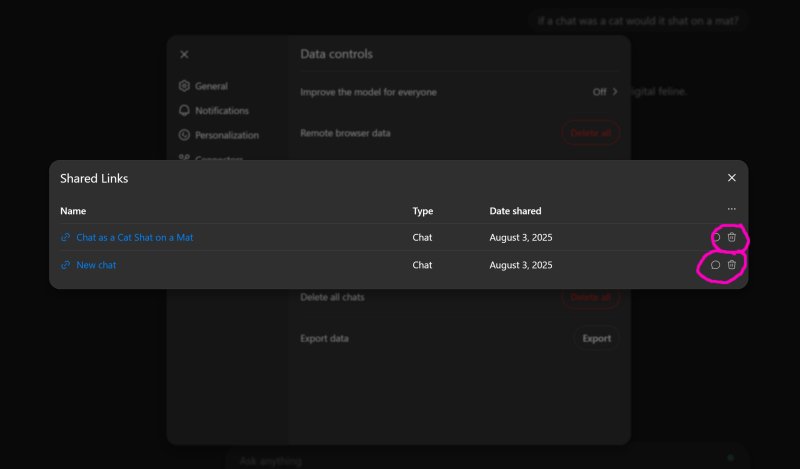The image size is (800, 469).
Task: Expand 'Improve the model for everyone' Off setting
Action: tap(605, 92)
